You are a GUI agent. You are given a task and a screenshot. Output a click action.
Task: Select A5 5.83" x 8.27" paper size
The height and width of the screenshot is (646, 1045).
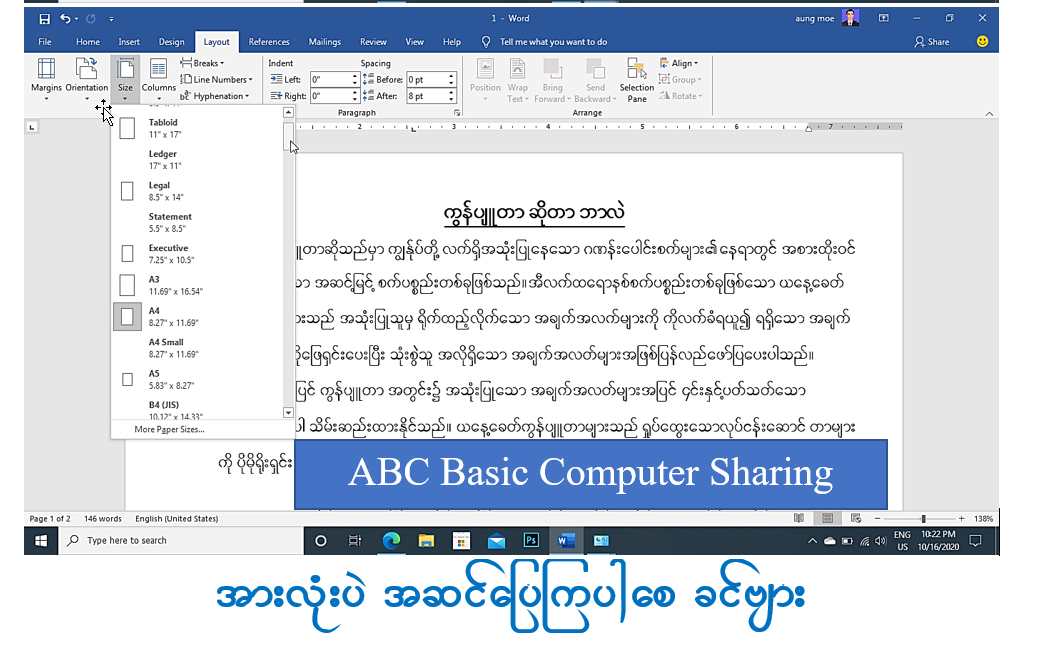(197, 379)
